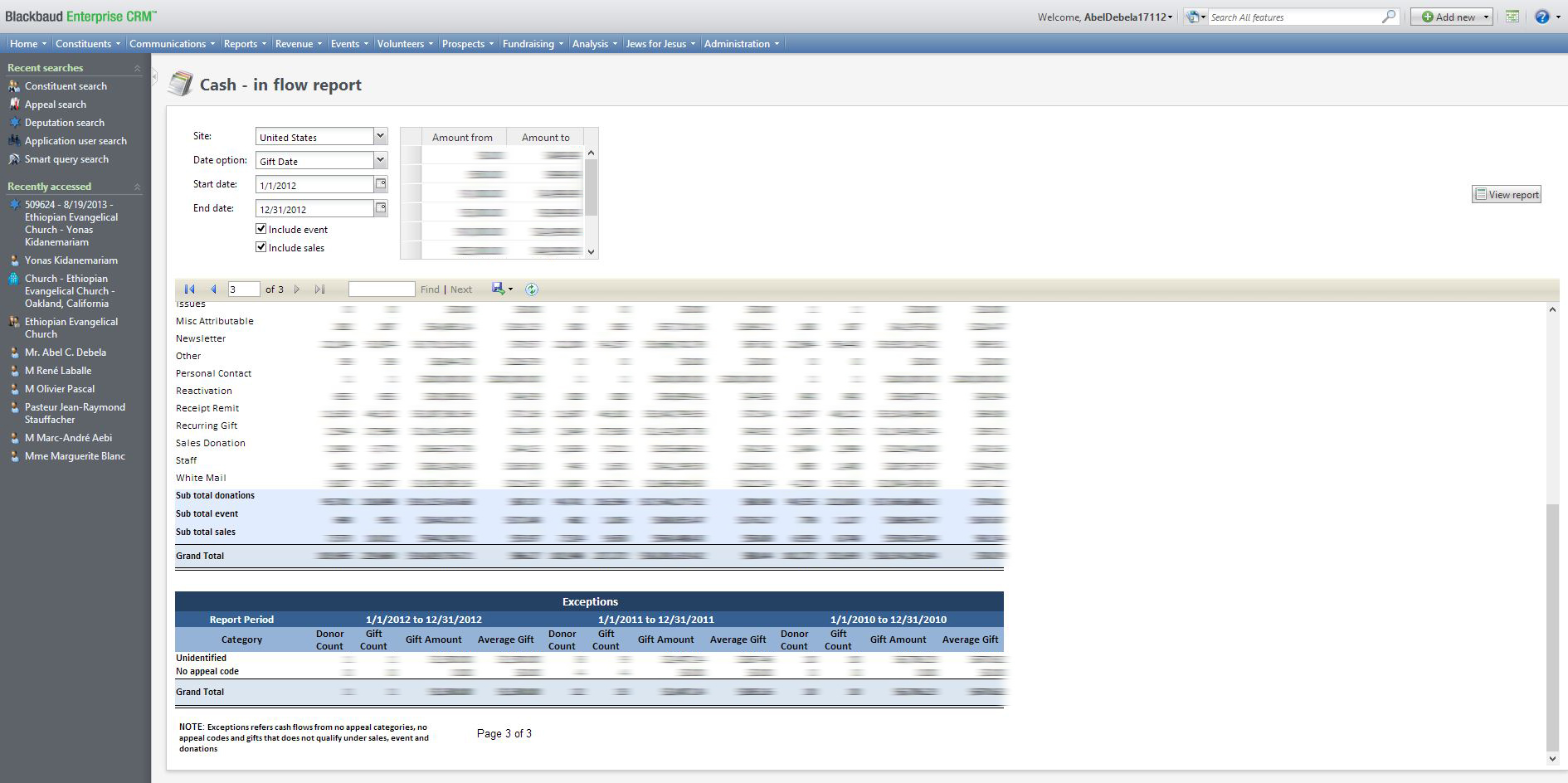
Task: Go to first page of report
Action: pos(189,289)
